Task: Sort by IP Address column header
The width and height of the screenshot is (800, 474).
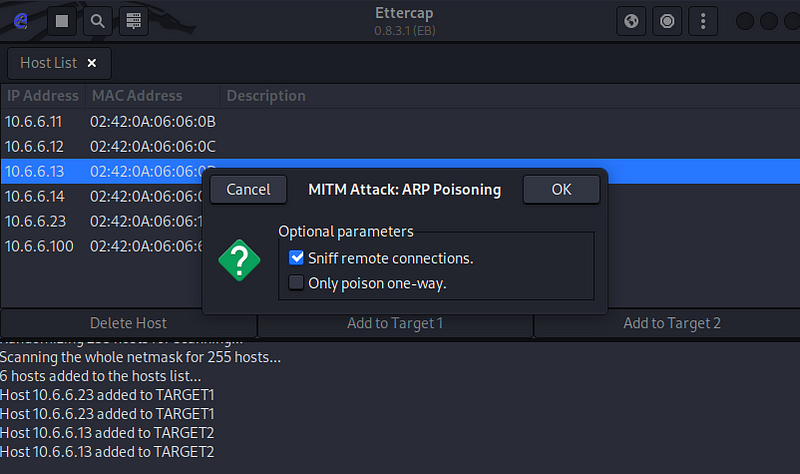Action: pyautogui.click(x=43, y=95)
